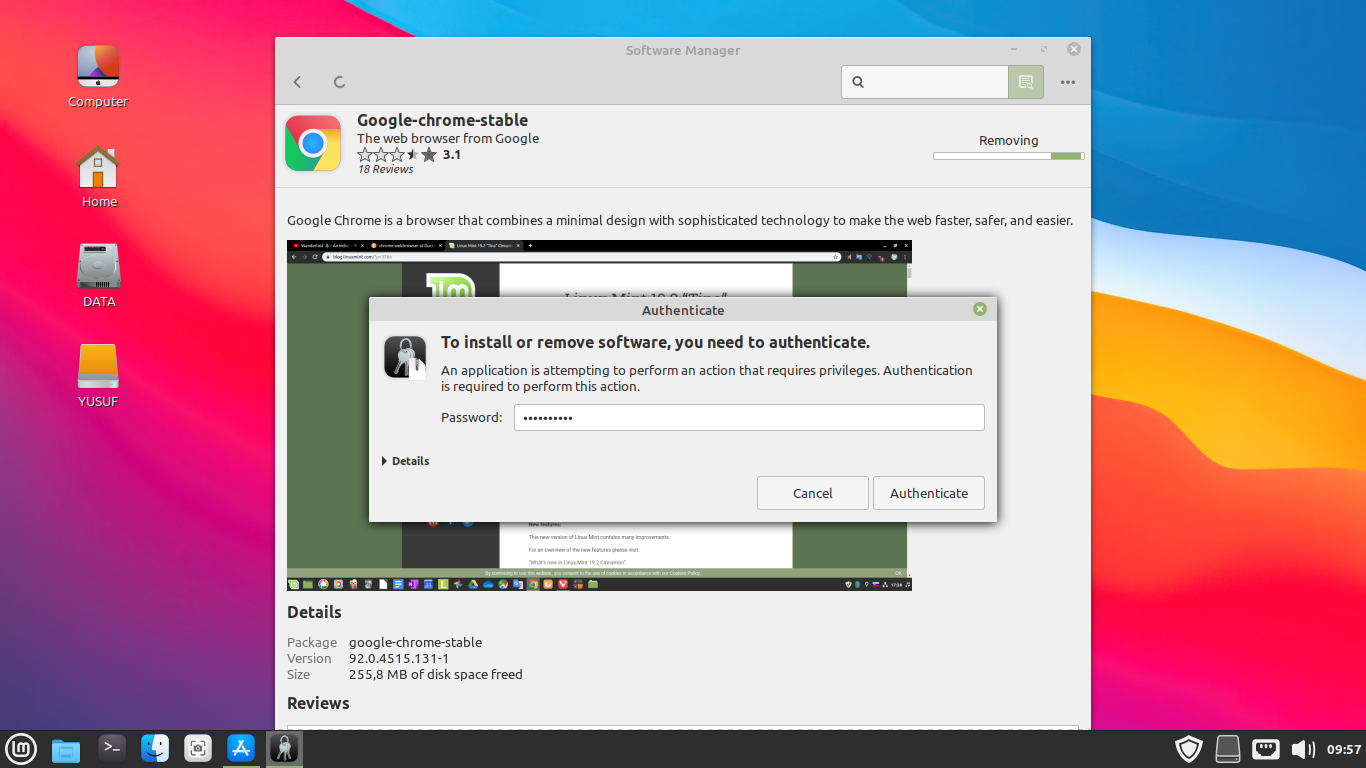Click the Reviews heading
1366x768 pixels.
(318, 703)
